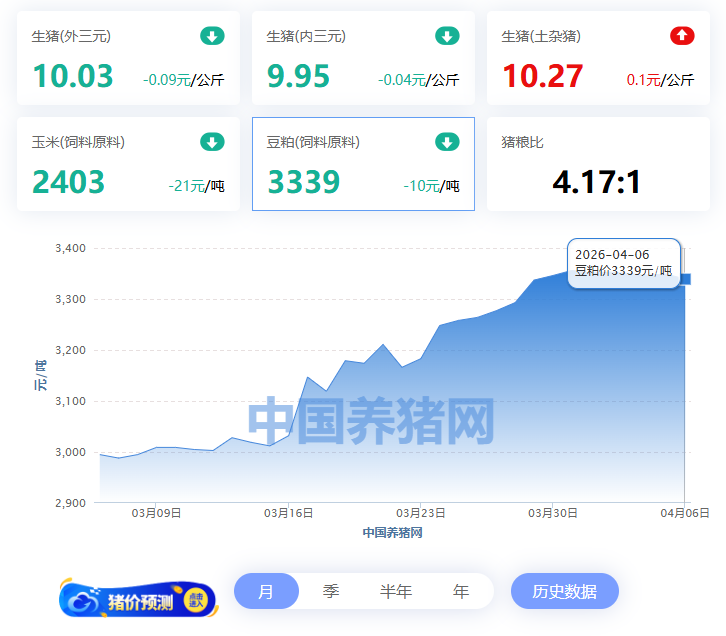
Task: Select the 玉米(饲料原料) price card
Action: click(128, 164)
